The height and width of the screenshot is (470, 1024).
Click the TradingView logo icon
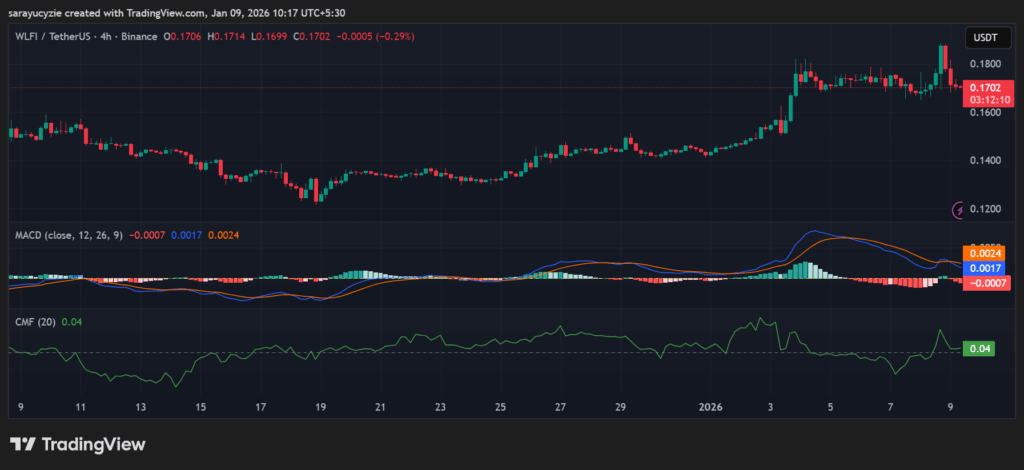(x=23, y=444)
